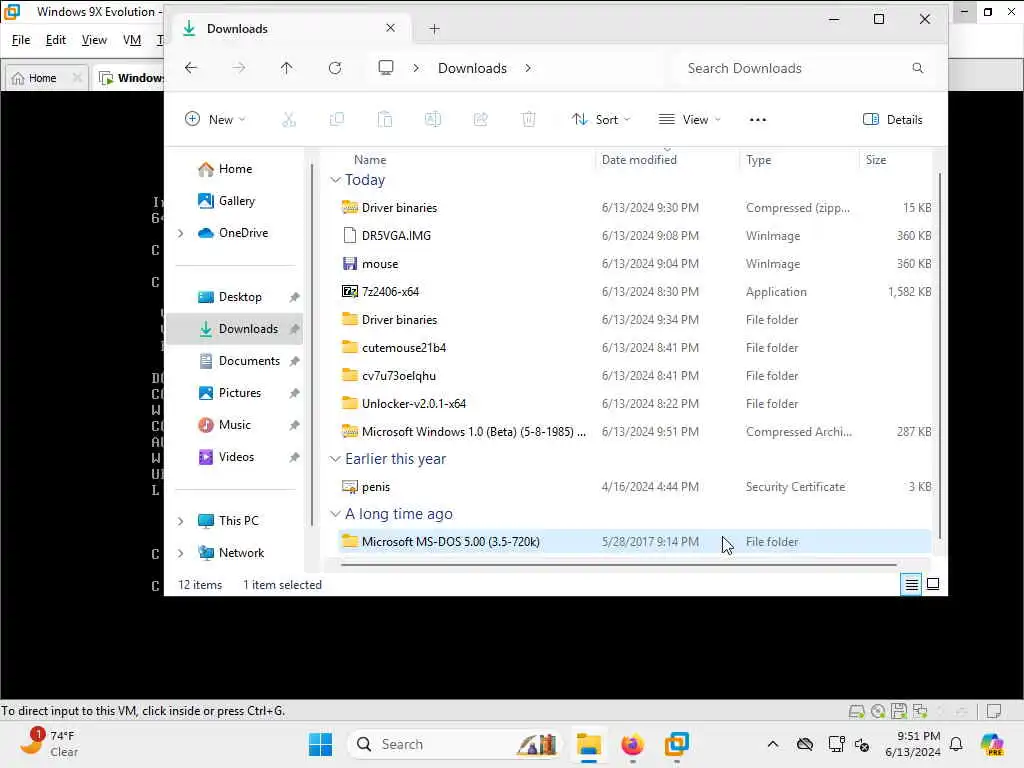Image resolution: width=1024 pixels, height=768 pixels.
Task: Sort files by the Name column
Action: [x=370, y=160]
